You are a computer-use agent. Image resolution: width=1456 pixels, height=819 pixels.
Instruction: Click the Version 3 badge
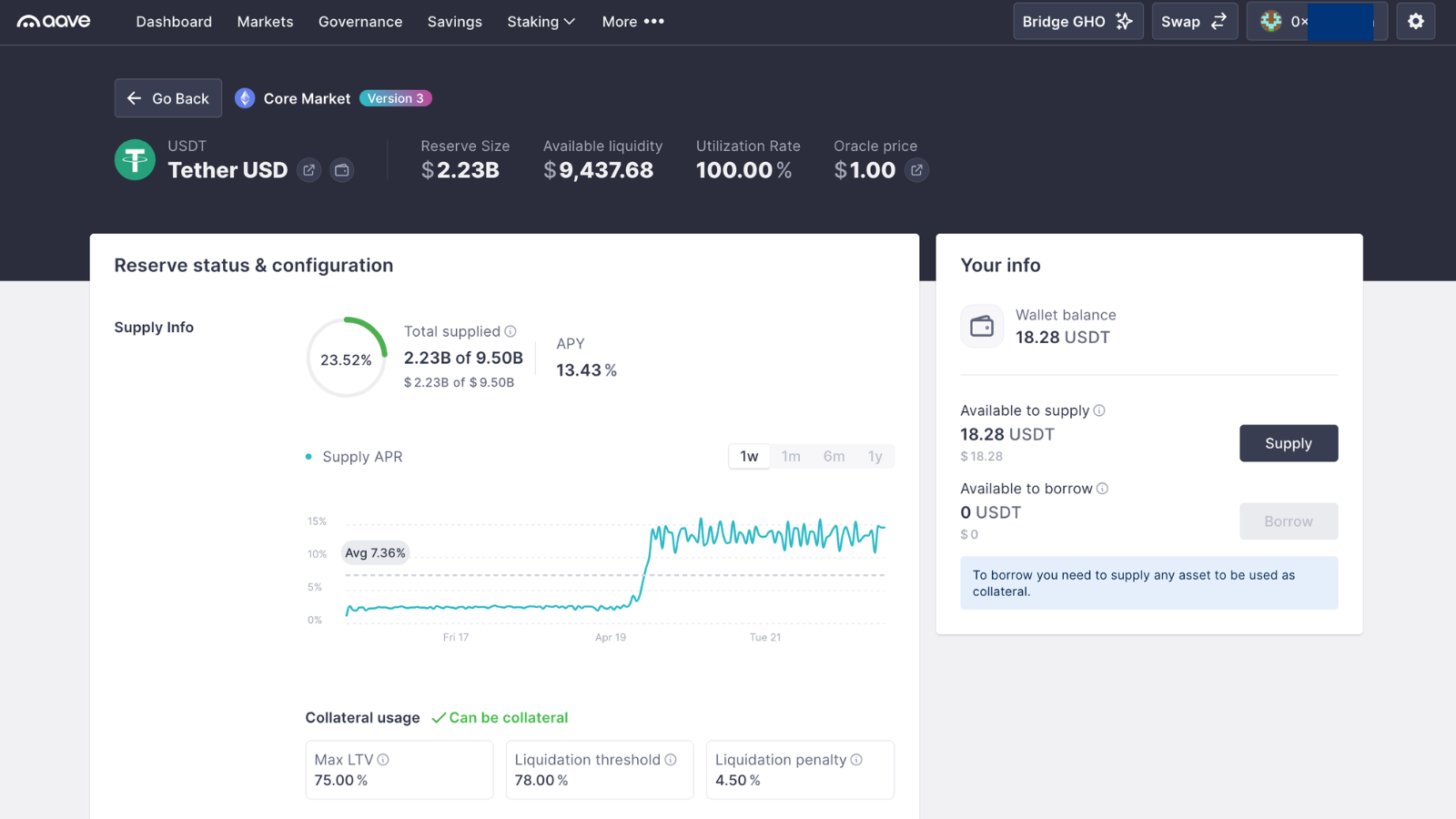pos(395,98)
